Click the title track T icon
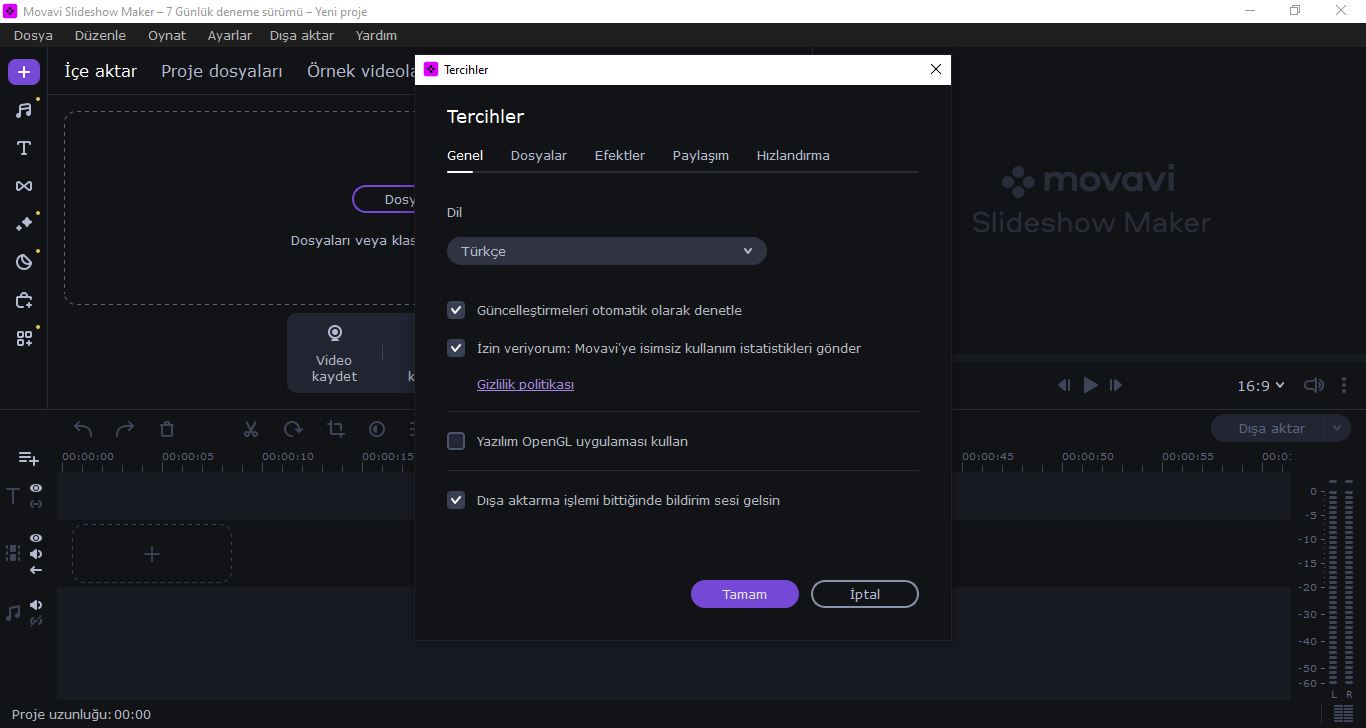Image resolution: width=1366 pixels, height=728 pixels. pos(13,496)
